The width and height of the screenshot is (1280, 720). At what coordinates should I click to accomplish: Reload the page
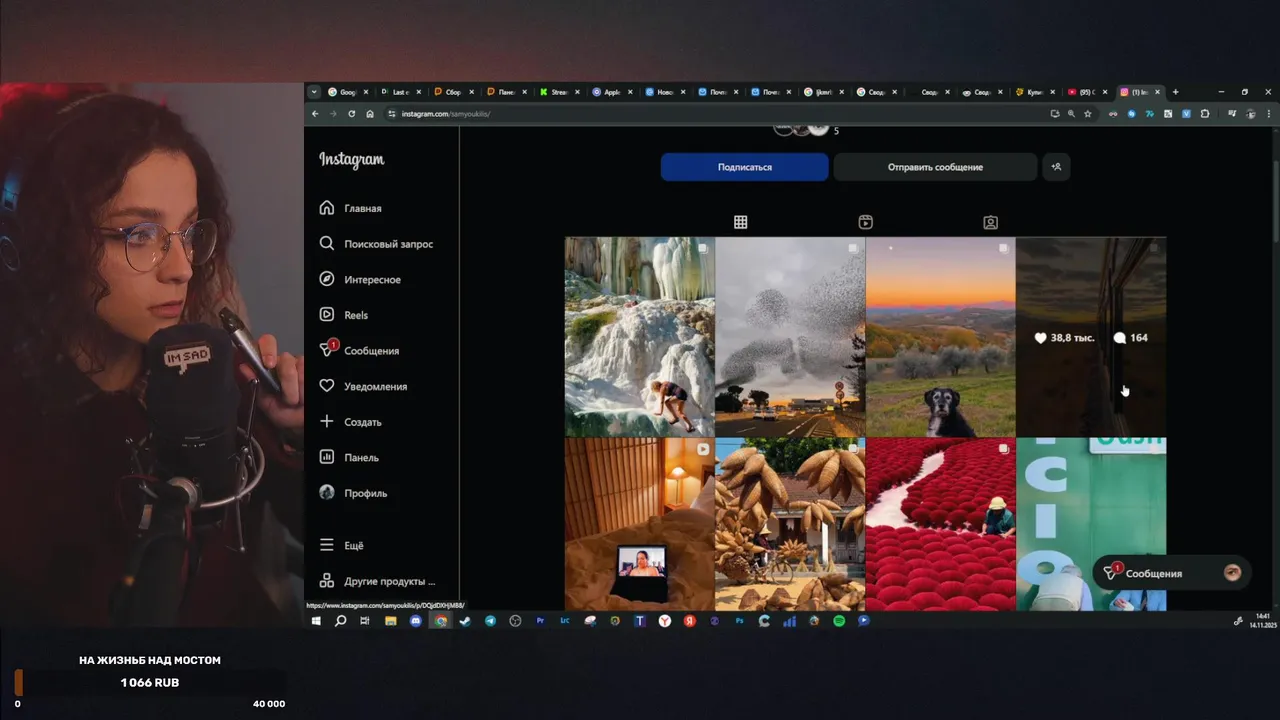(x=351, y=114)
